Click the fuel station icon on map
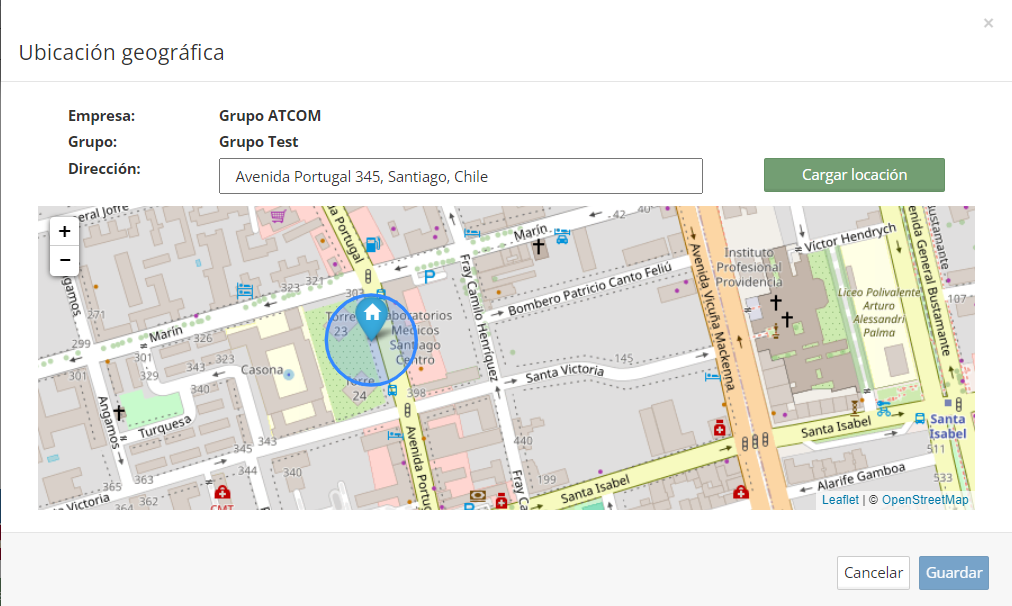This screenshot has height=606, width=1012. (x=372, y=242)
